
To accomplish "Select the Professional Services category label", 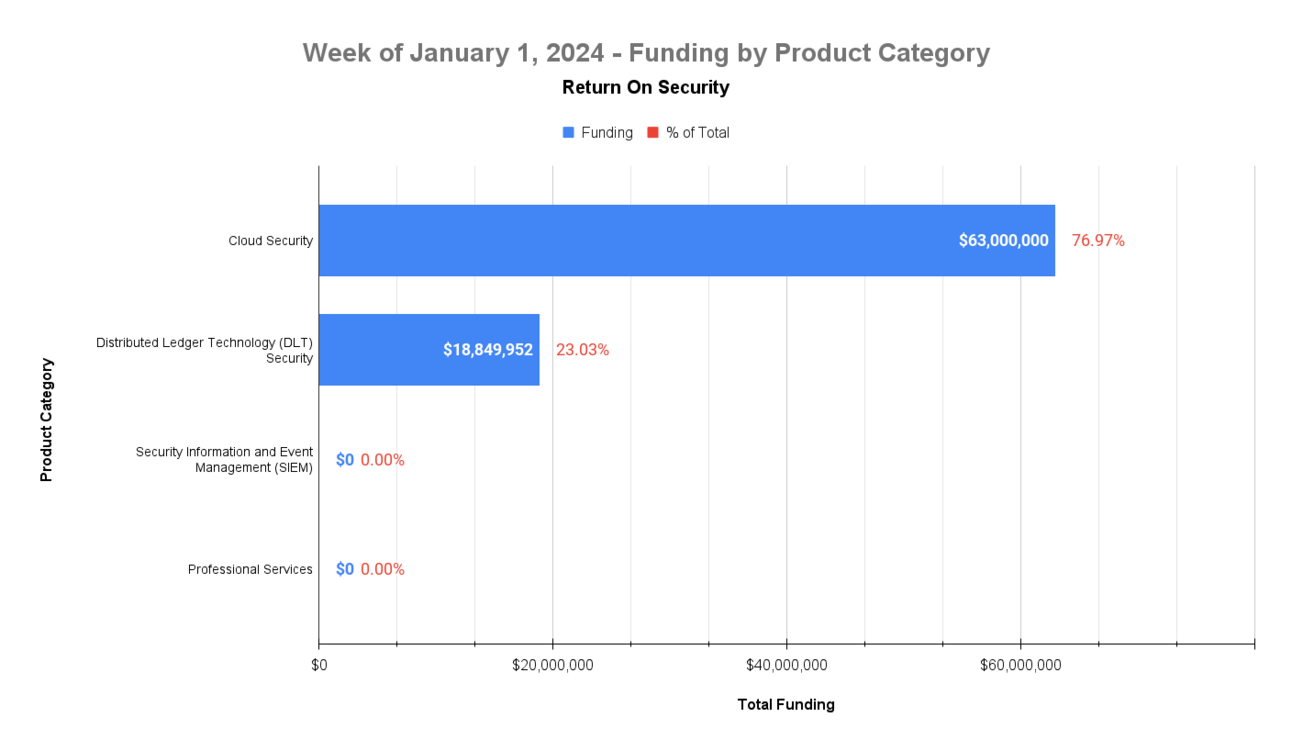I will 250,569.
